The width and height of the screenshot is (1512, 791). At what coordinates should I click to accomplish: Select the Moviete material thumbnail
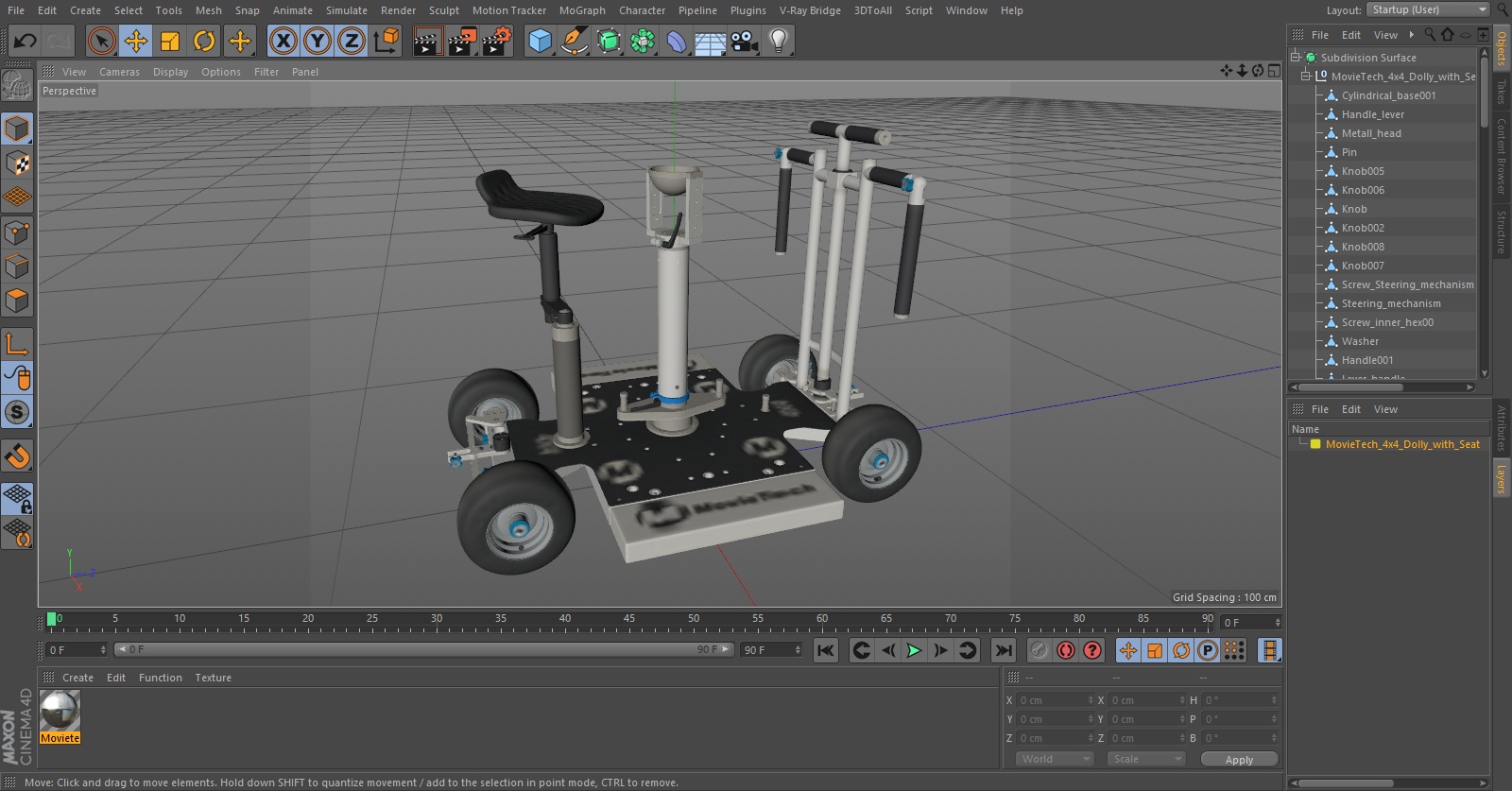[x=60, y=711]
